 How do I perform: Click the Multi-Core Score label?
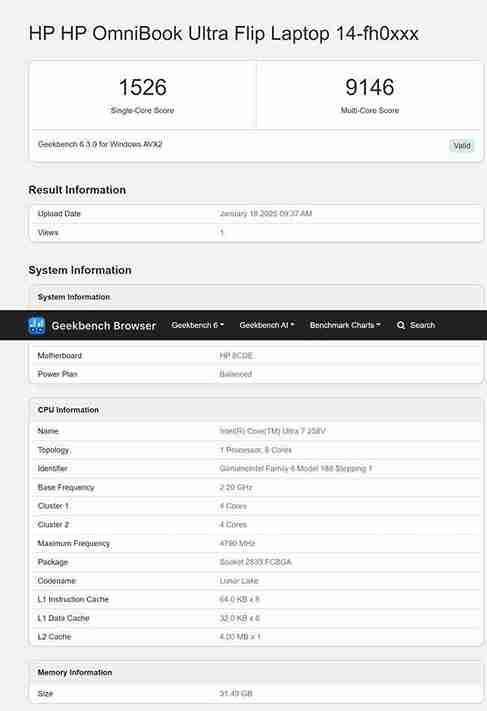click(370, 110)
